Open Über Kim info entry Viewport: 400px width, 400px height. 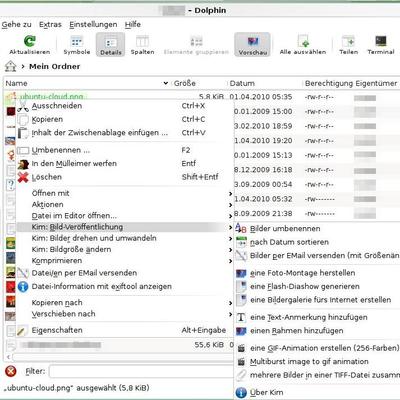click(318, 392)
